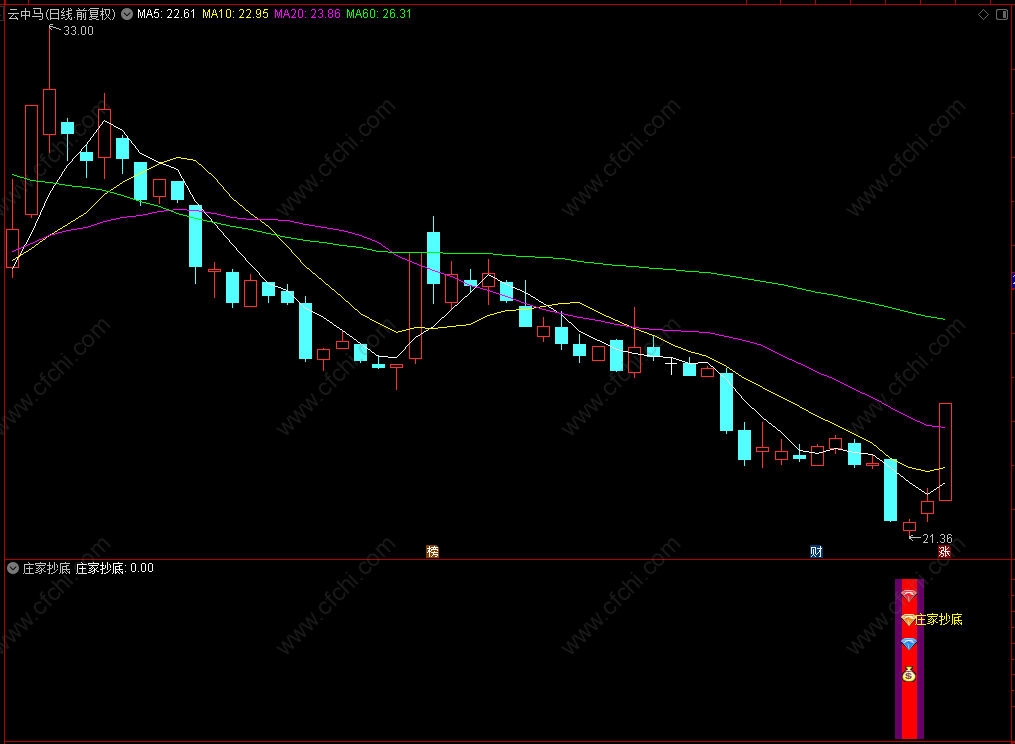Image resolution: width=1015 pixels, height=744 pixels.
Task: Click the 21.36 low price label
Action: pyautogui.click(x=937, y=539)
